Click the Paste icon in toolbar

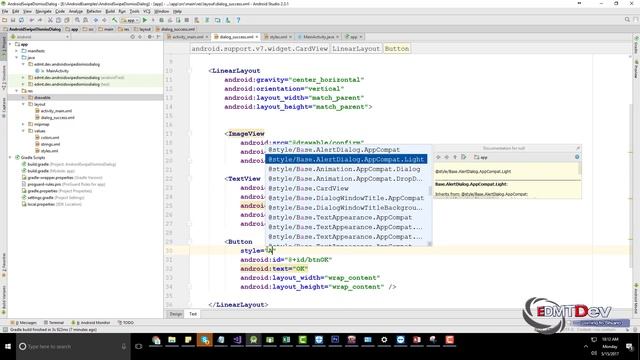(x=67, y=20)
